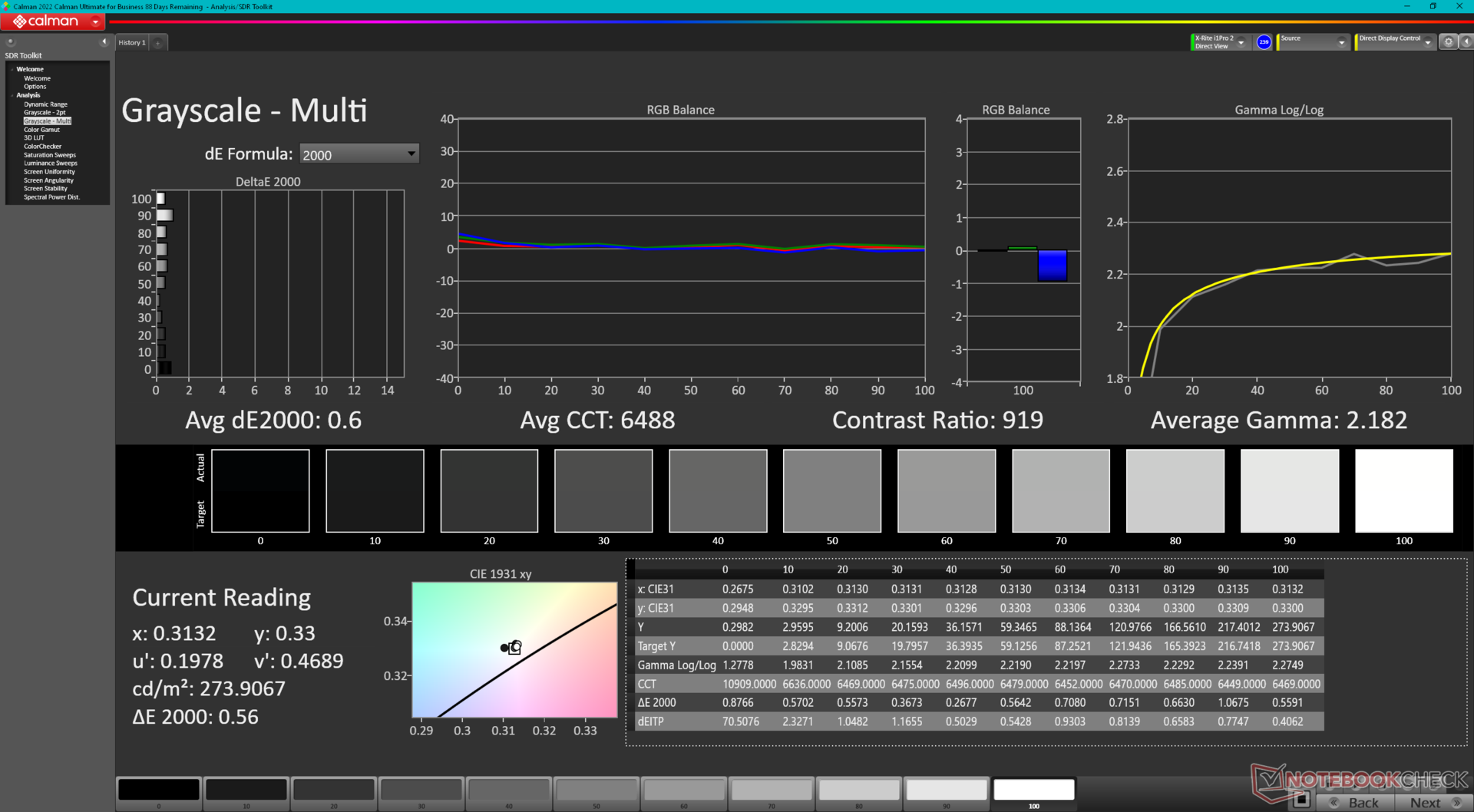Collapse the SDR Toolkit sidebar arrow

104,41
